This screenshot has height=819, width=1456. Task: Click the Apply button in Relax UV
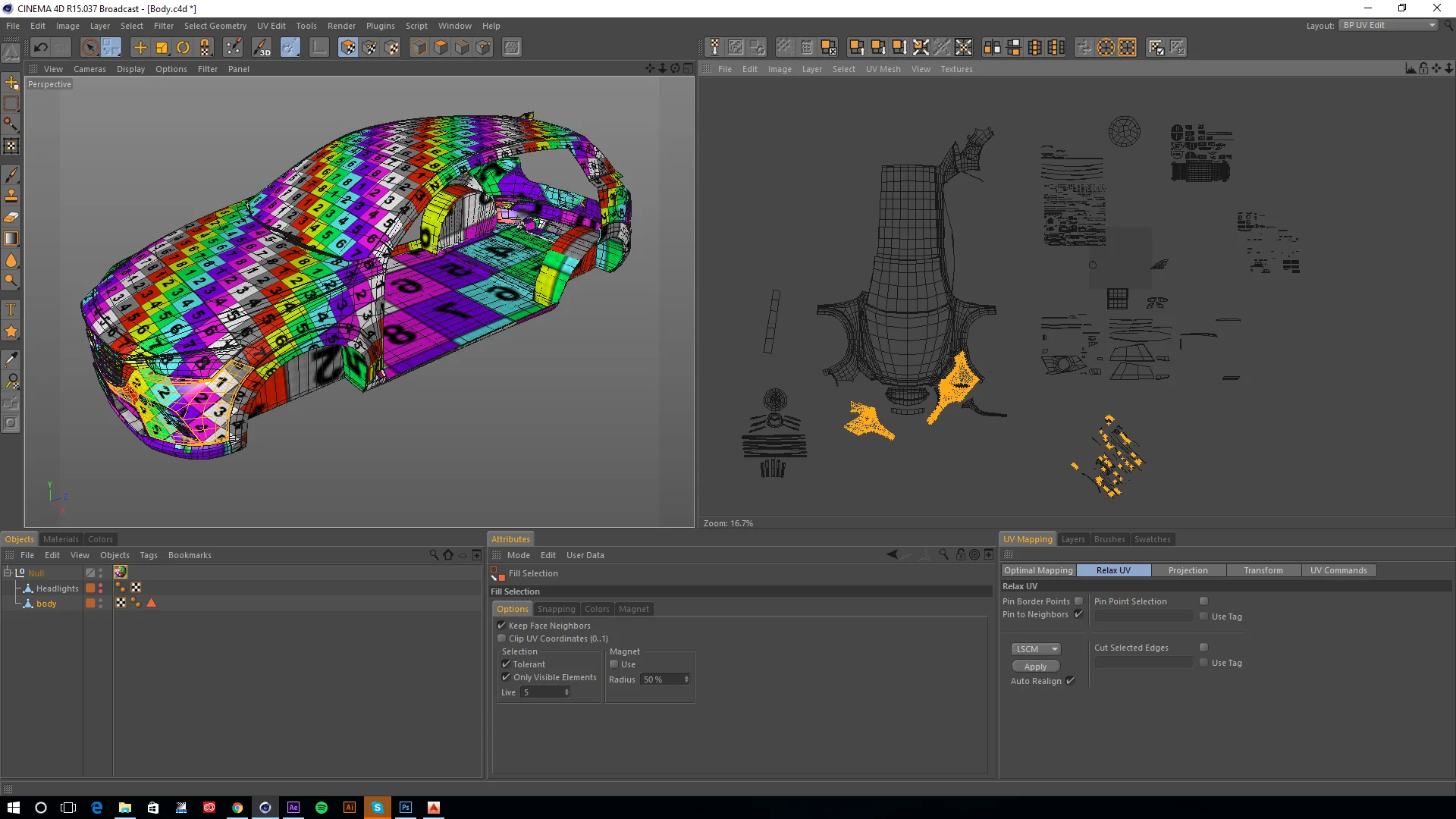pos(1035,667)
